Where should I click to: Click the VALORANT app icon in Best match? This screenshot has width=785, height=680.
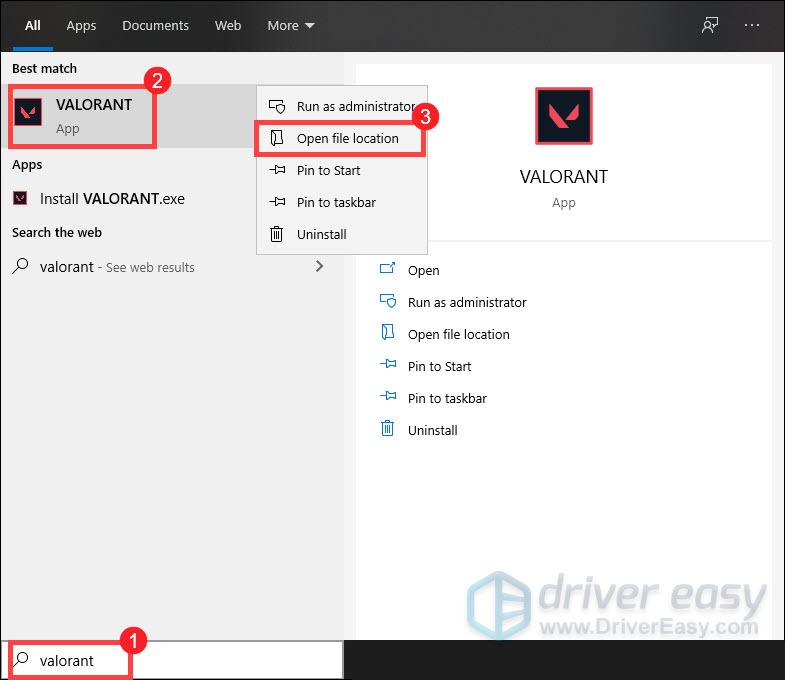pyautogui.click(x=29, y=115)
